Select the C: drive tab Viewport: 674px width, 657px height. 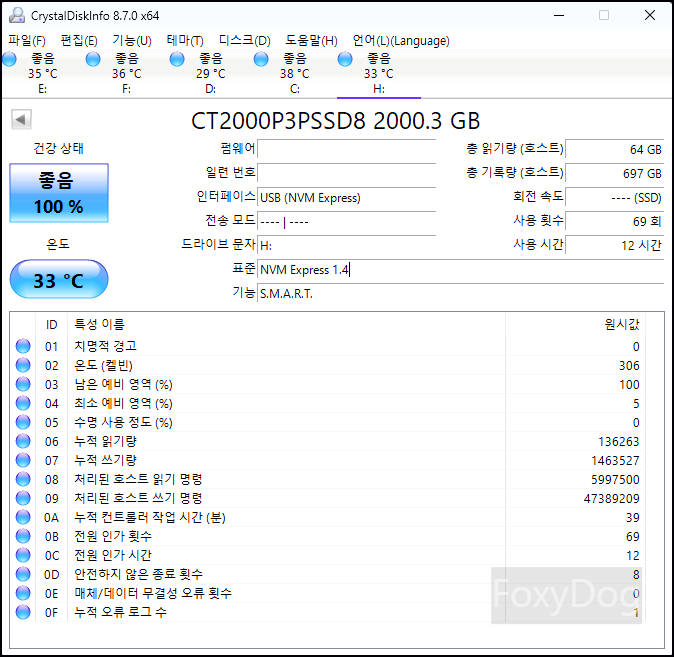tap(294, 74)
